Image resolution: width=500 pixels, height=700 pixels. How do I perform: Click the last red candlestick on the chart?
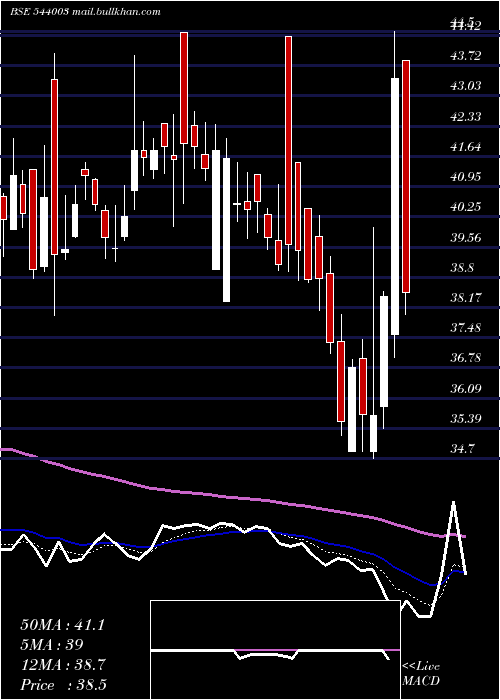[406, 176]
